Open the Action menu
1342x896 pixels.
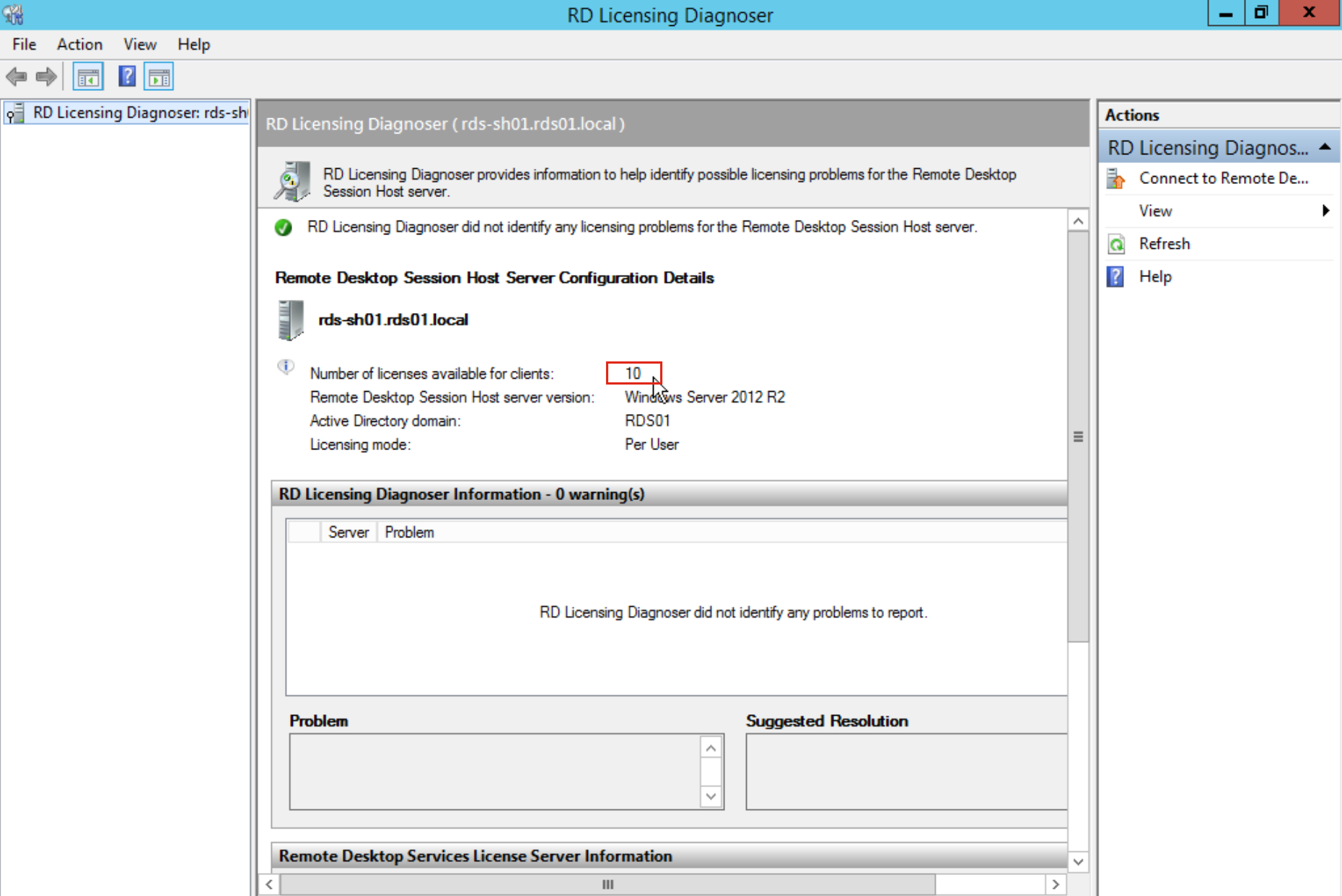click(79, 45)
